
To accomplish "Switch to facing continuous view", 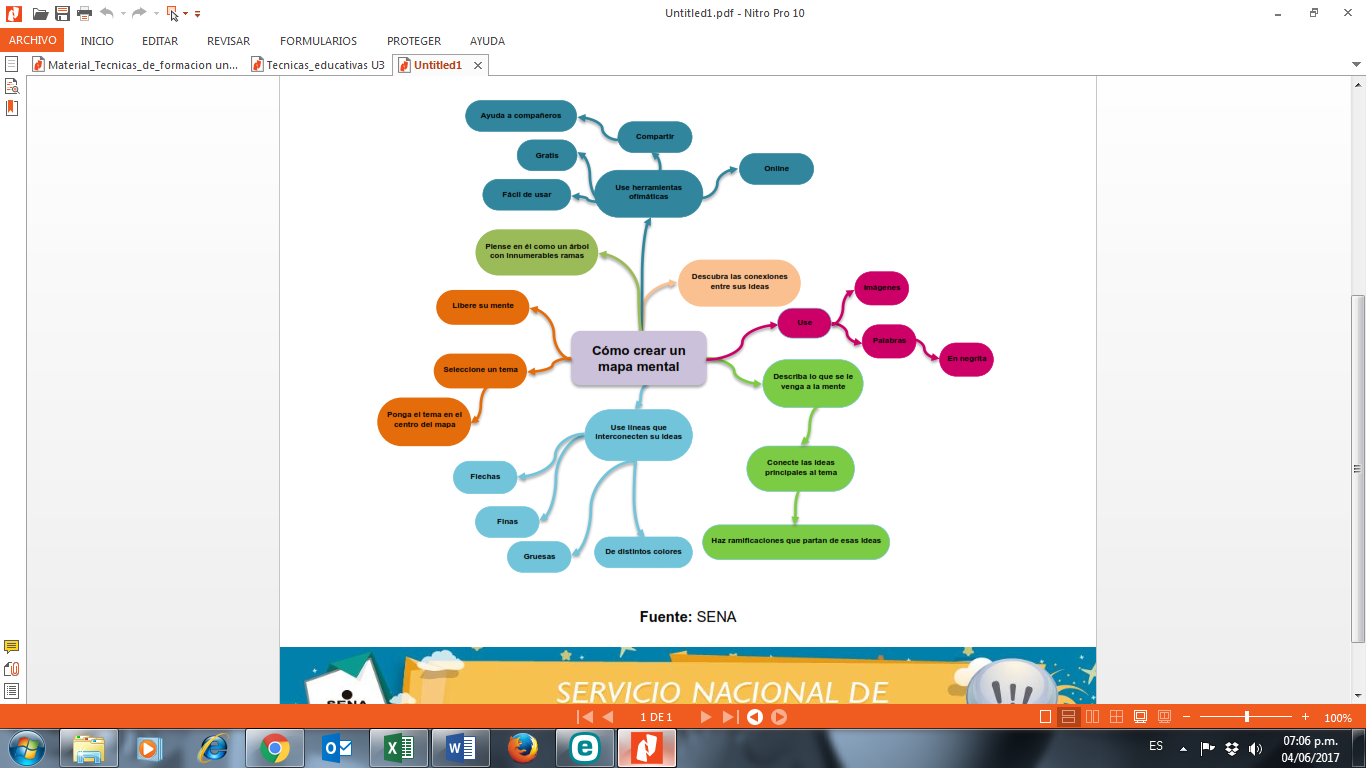I will tap(1116, 717).
